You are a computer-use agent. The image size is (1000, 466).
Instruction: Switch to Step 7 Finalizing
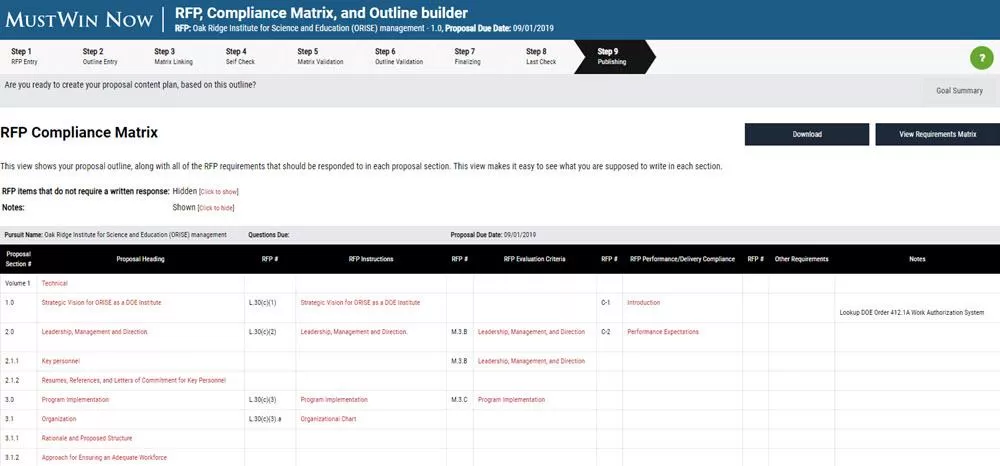(x=465, y=56)
